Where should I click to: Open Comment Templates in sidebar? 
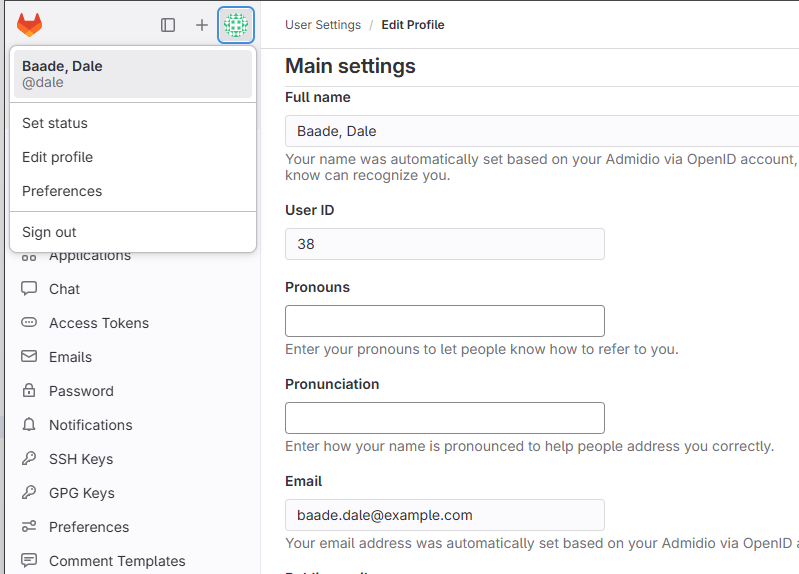point(117,561)
